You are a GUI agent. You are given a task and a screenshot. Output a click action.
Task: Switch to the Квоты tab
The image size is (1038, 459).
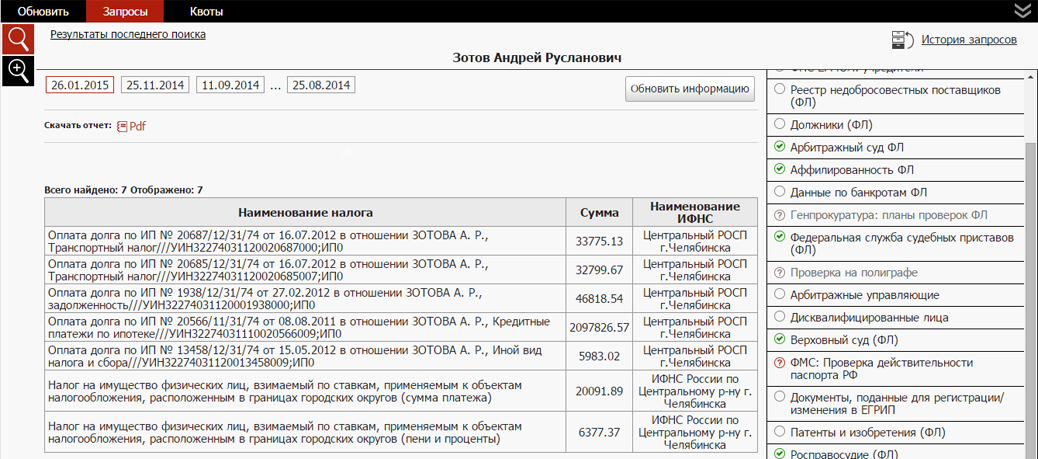tap(207, 11)
